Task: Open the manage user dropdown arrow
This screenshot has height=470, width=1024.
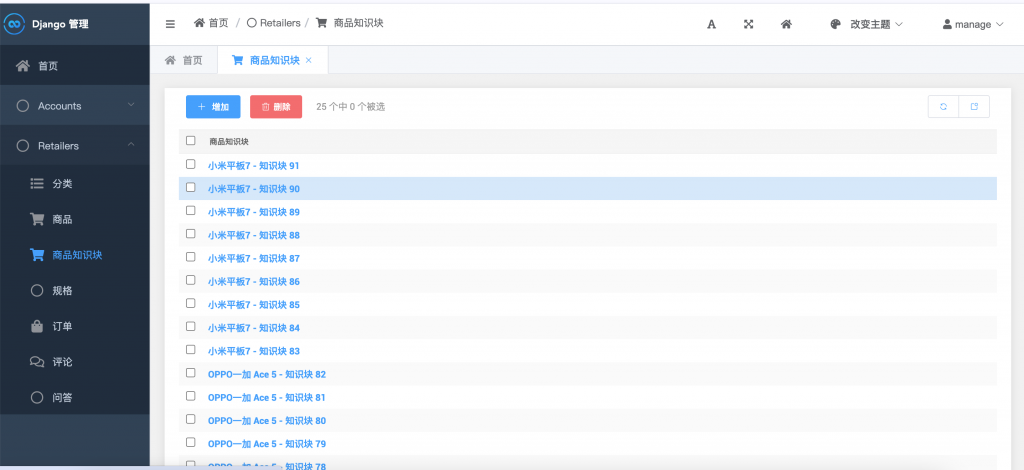Action: point(999,24)
